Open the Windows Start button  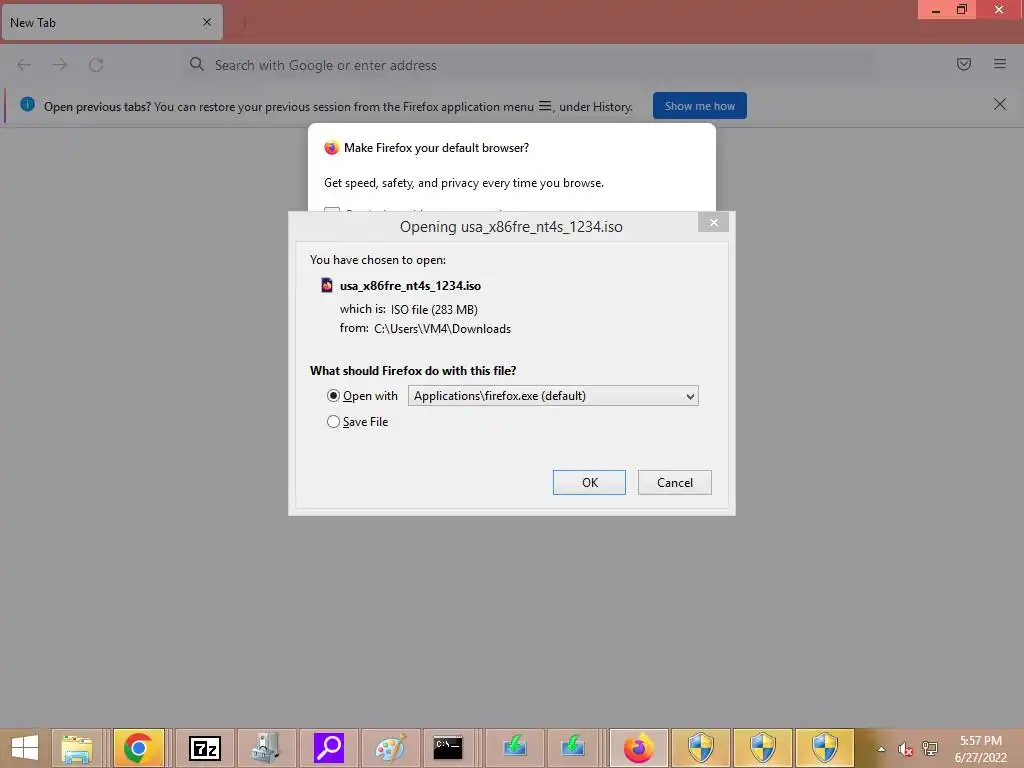tap(25, 748)
